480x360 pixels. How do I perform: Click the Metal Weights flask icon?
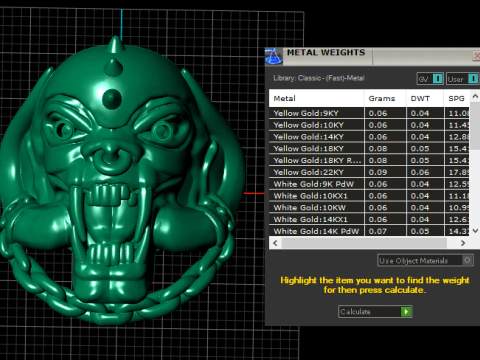click(x=273, y=56)
